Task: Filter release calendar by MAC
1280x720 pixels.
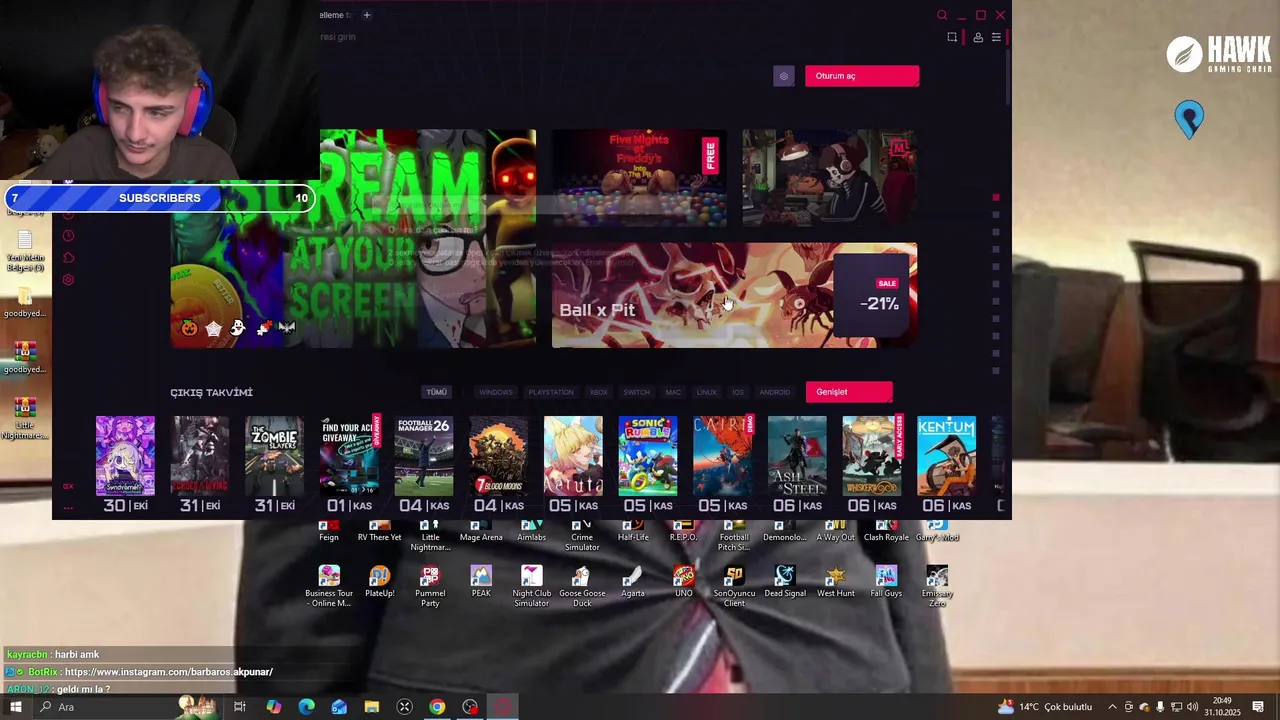Action: [x=673, y=392]
